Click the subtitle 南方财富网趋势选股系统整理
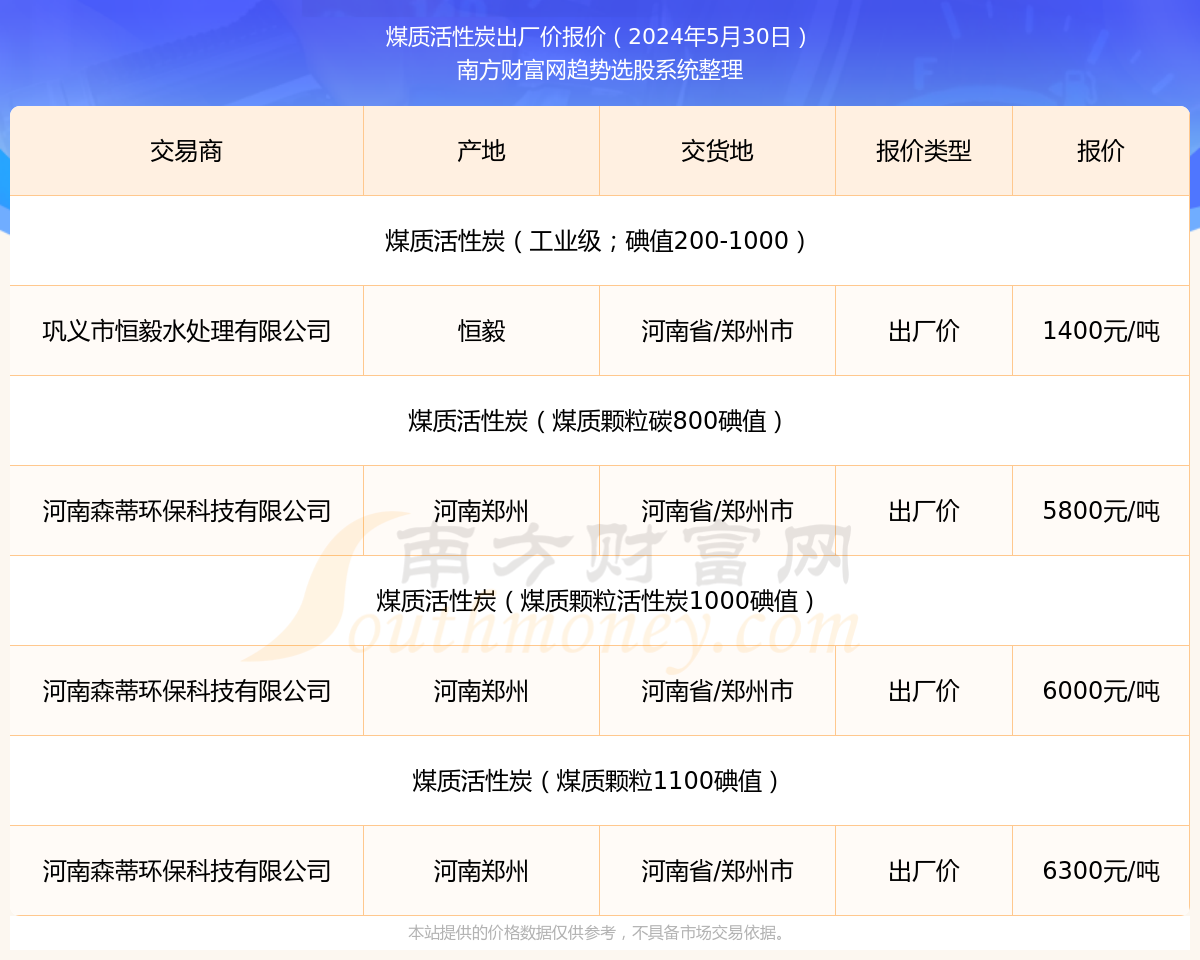This screenshot has width=1200, height=960. click(600, 70)
